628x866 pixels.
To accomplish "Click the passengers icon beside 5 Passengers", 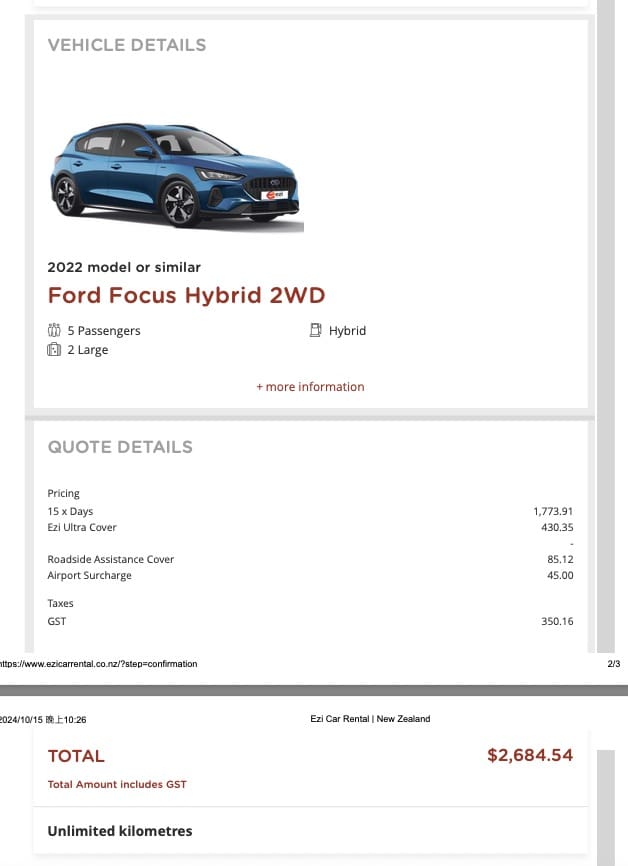I will pos(54,330).
